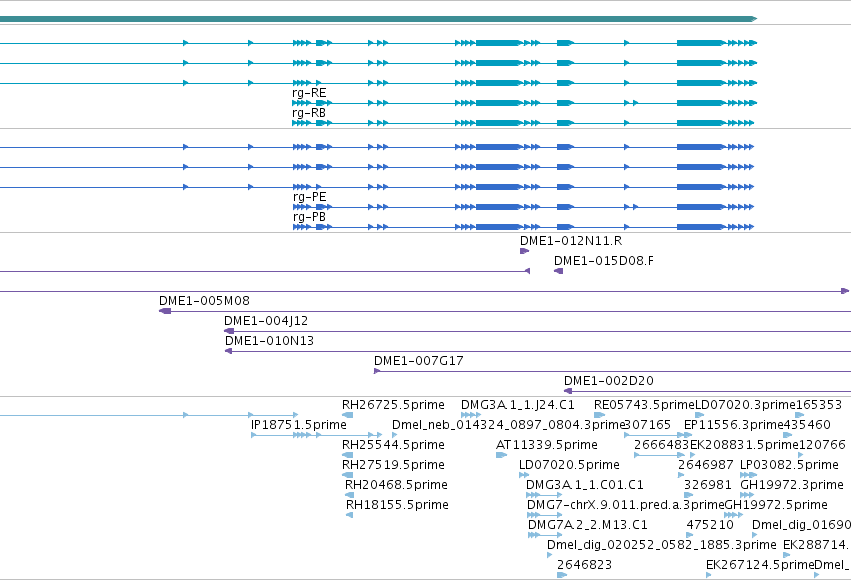The height and width of the screenshot is (580, 851).
Task: Select the rg-RB transcript label
Action: (x=309, y=113)
